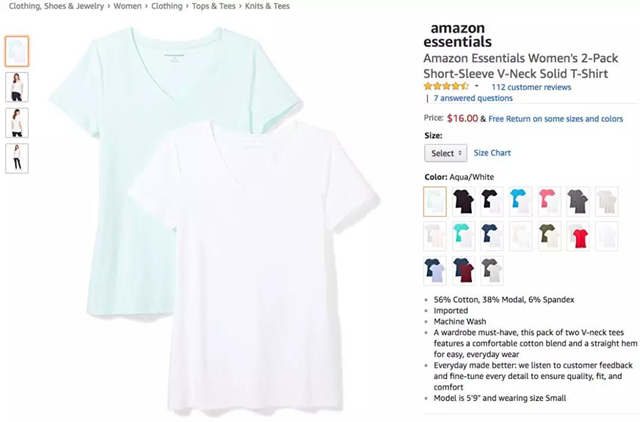Show the second model photo thumbnail
Image resolution: width=640 pixels, height=422 pixels.
point(17,87)
